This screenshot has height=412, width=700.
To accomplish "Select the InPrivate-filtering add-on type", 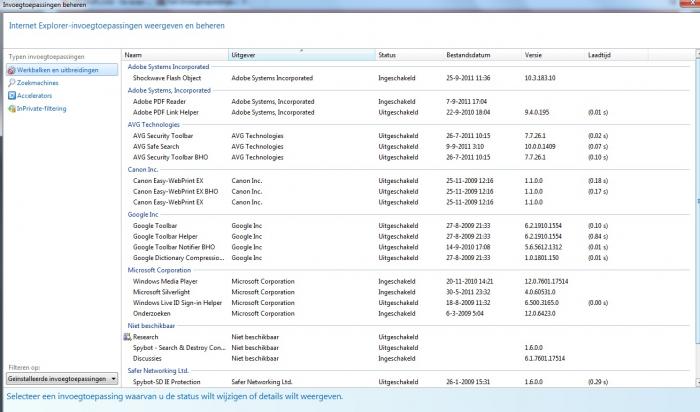I will 42,108.
